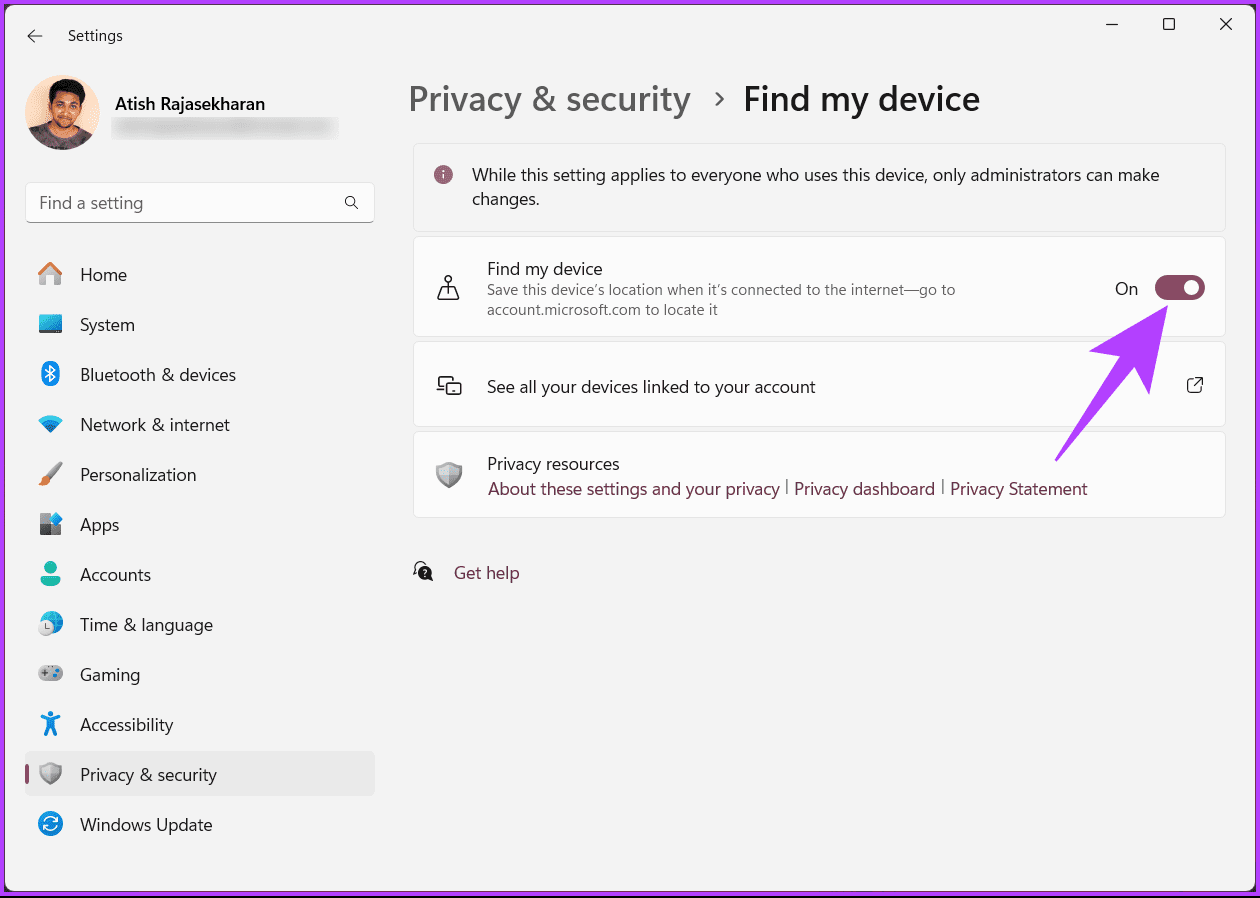Click the Privacy & security shield icon in sidebar

click(50, 774)
